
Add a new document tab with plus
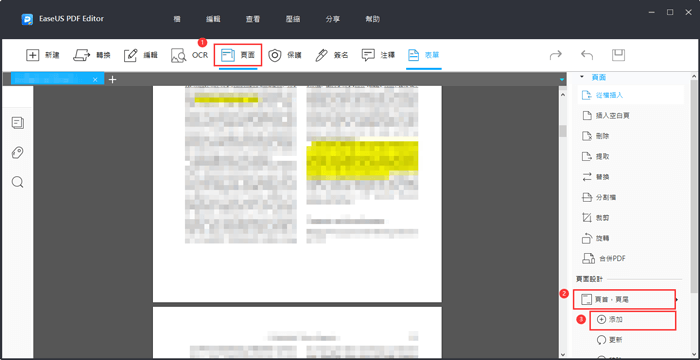click(x=112, y=80)
